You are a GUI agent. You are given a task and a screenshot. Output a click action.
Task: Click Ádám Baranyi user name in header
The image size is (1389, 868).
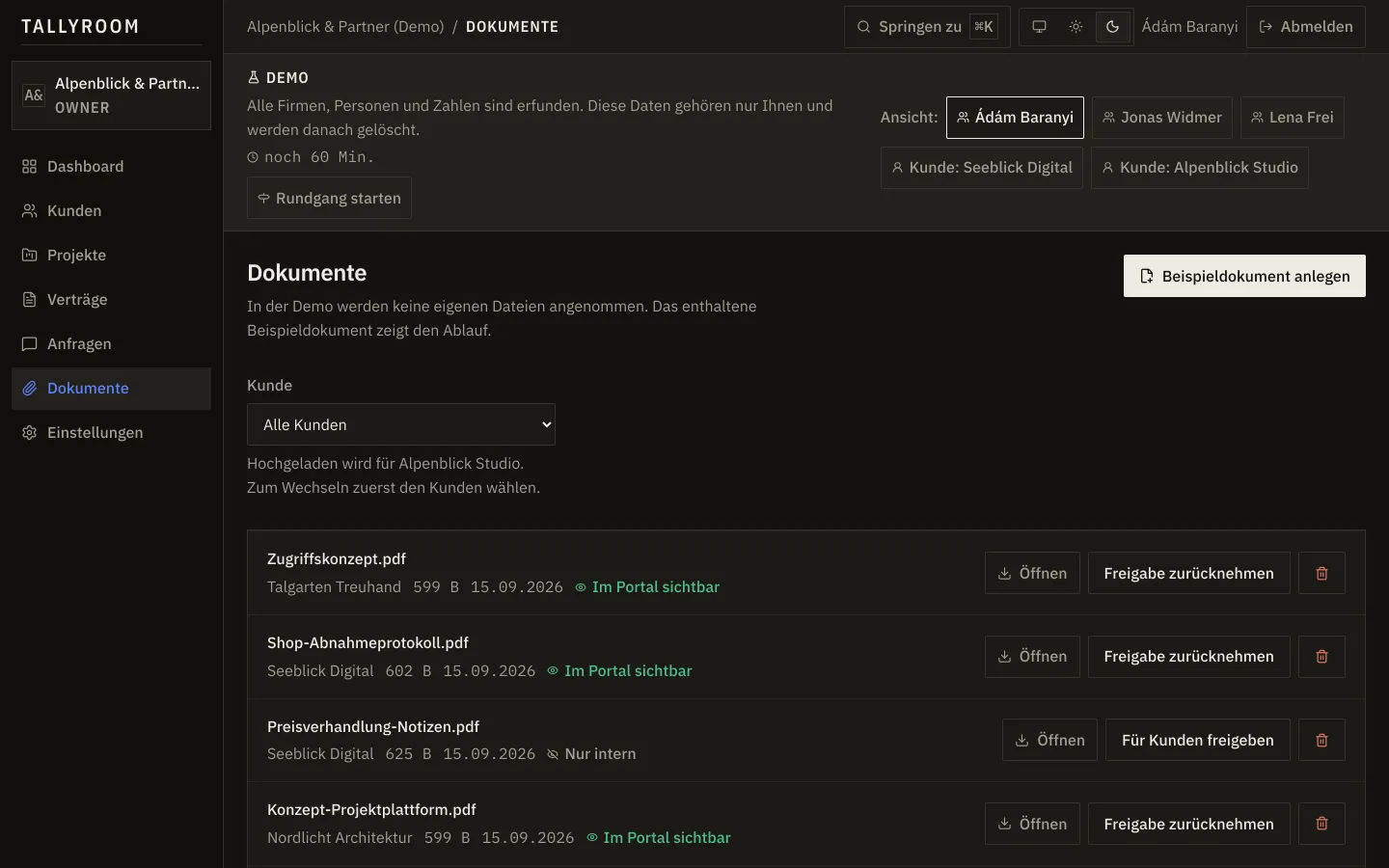pos(1189,27)
